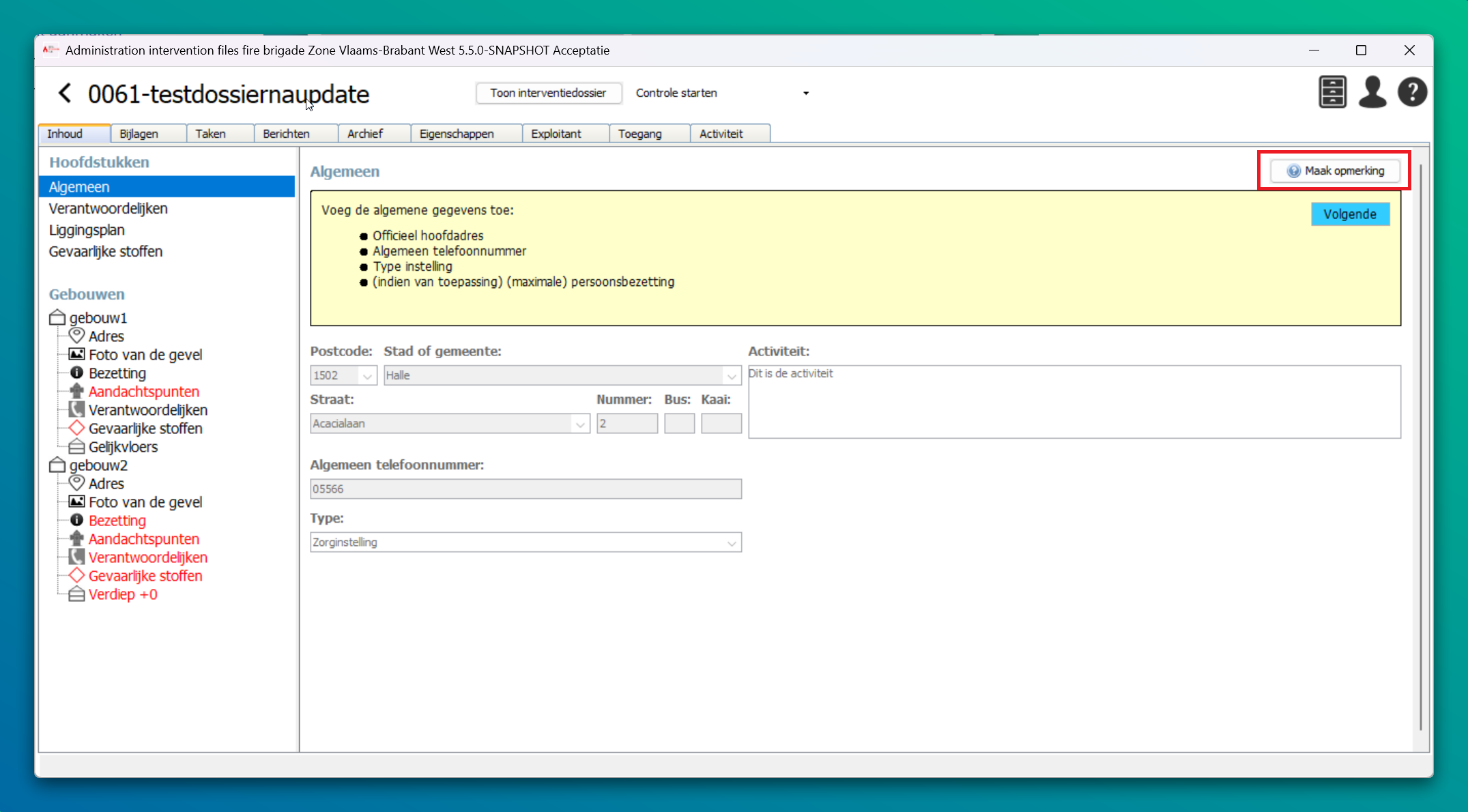This screenshot has height=812, width=1468.
Task: Switch to the Archief tab
Action: click(x=375, y=134)
